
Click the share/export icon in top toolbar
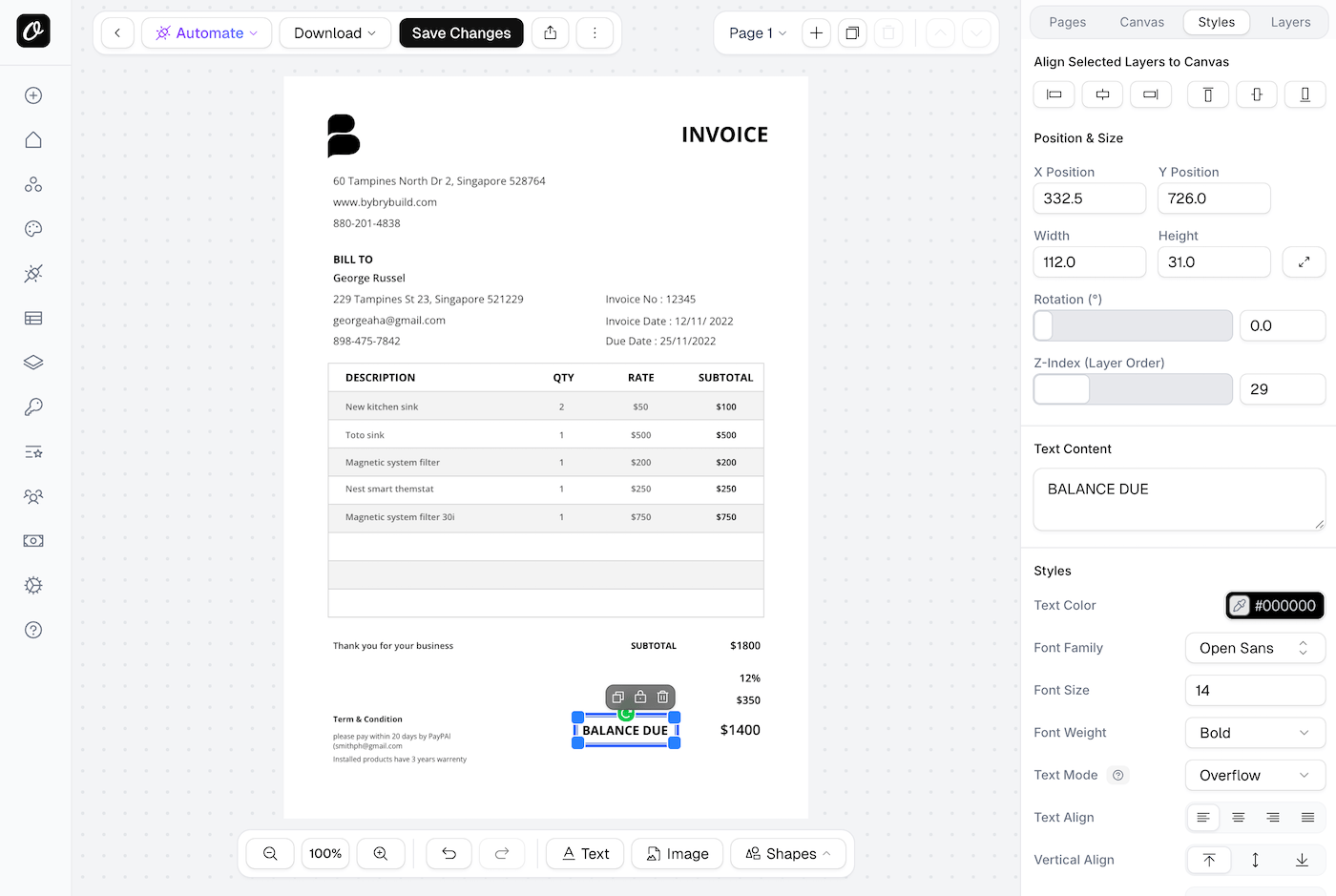tap(551, 33)
